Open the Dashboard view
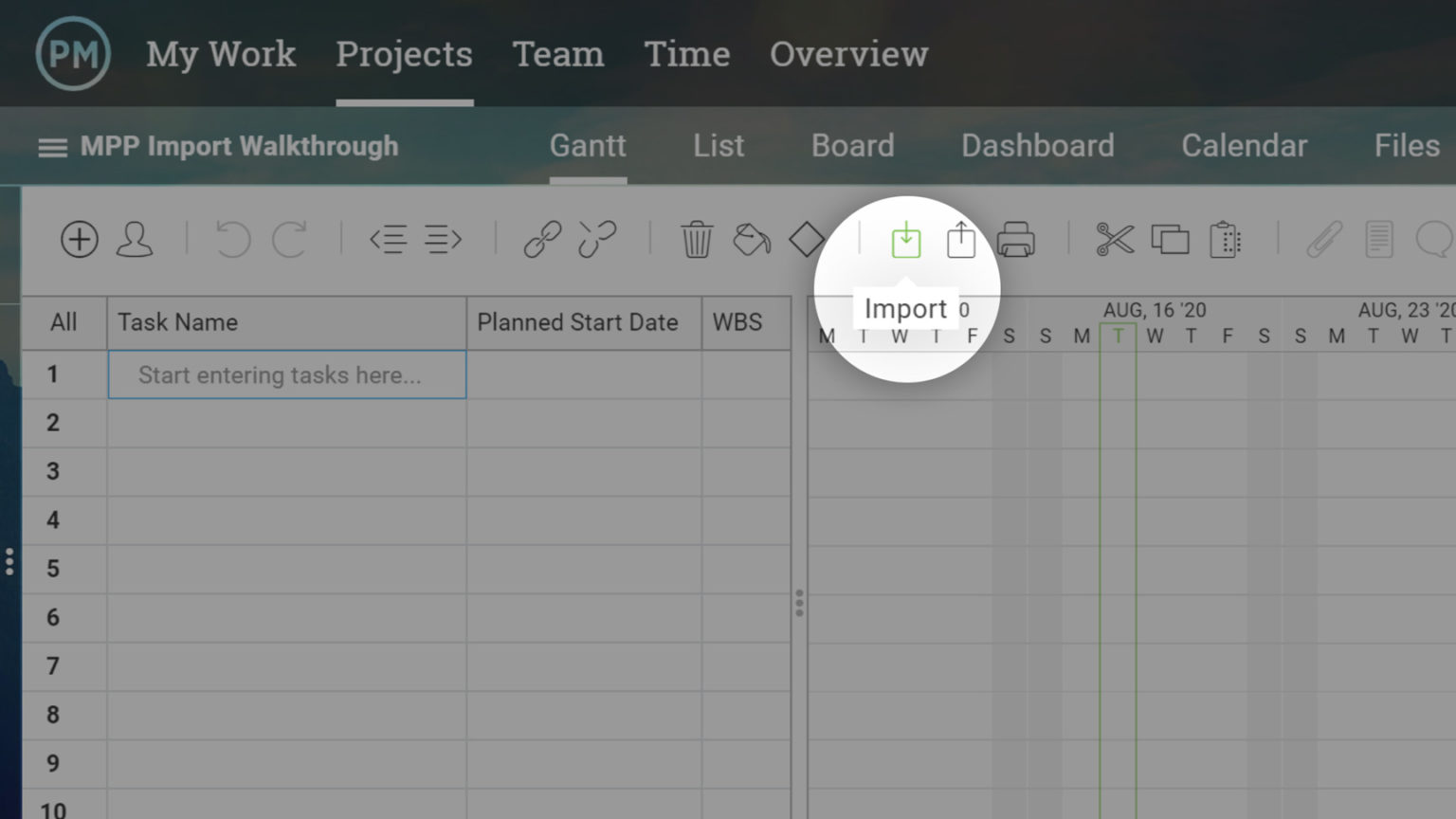Screen dimensions: 1456x819 1037,146
